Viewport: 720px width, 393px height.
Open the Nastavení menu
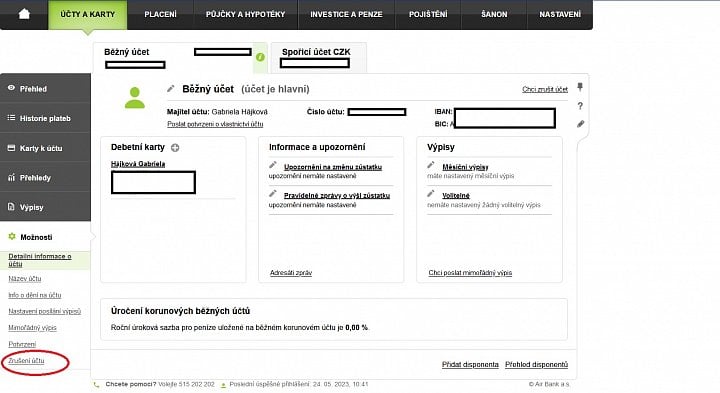click(x=560, y=14)
